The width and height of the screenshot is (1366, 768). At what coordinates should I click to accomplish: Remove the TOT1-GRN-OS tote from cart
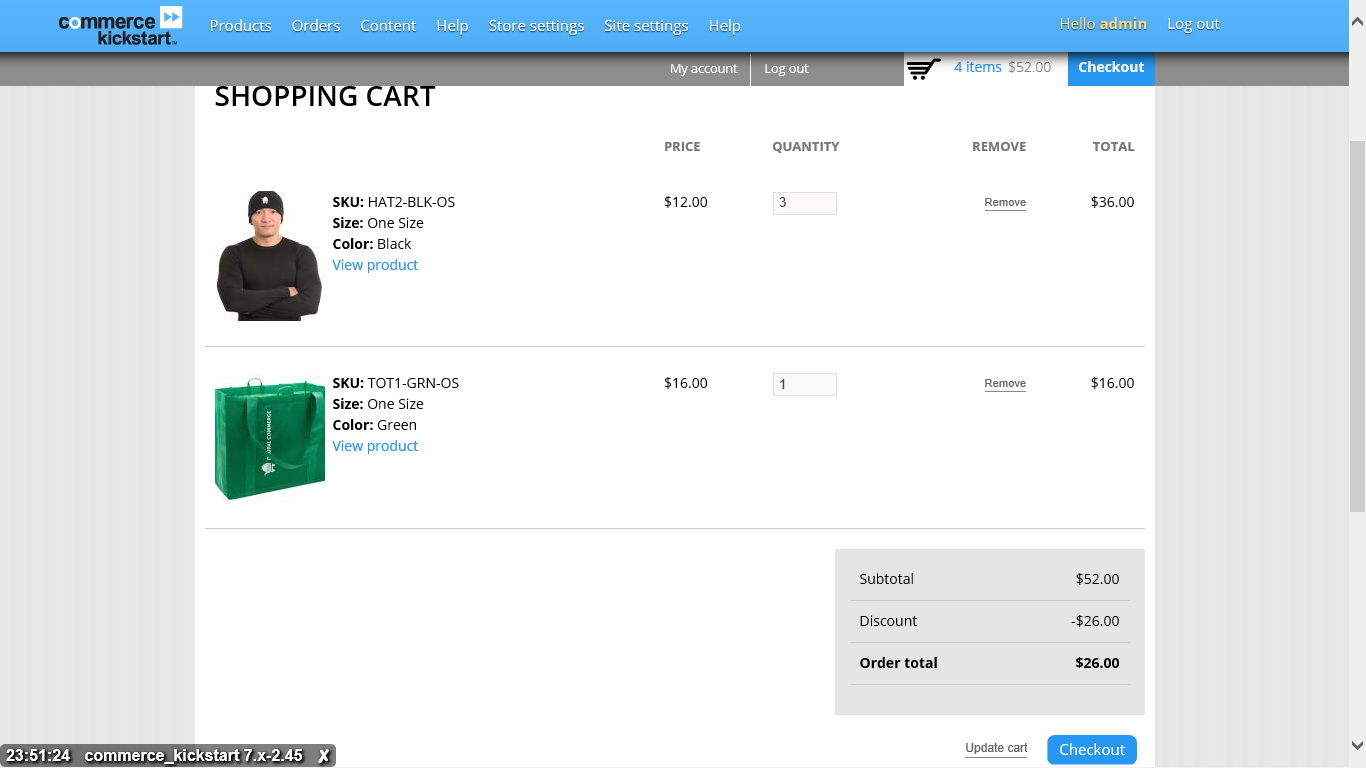tap(1004, 383)
